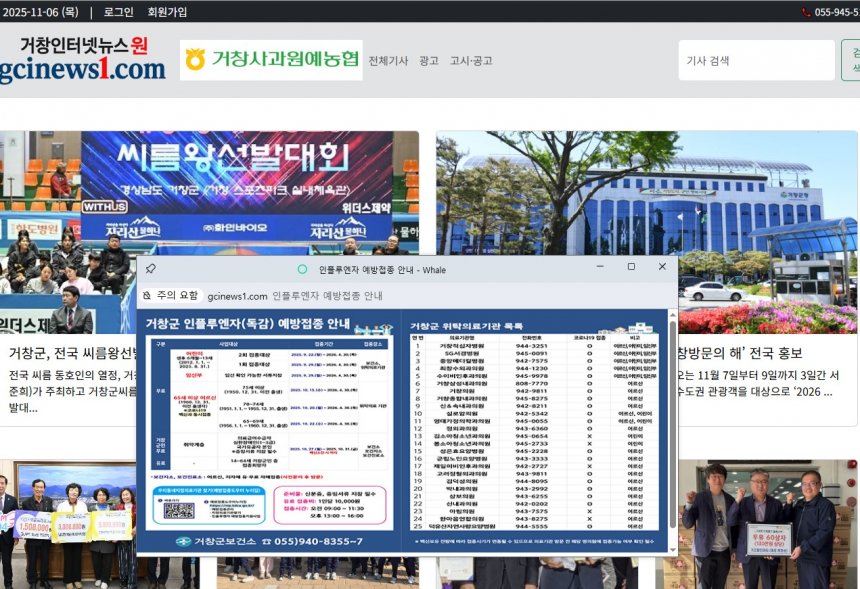Open the 거창사과원예농협 banner ad

click(x=271, y=60)
